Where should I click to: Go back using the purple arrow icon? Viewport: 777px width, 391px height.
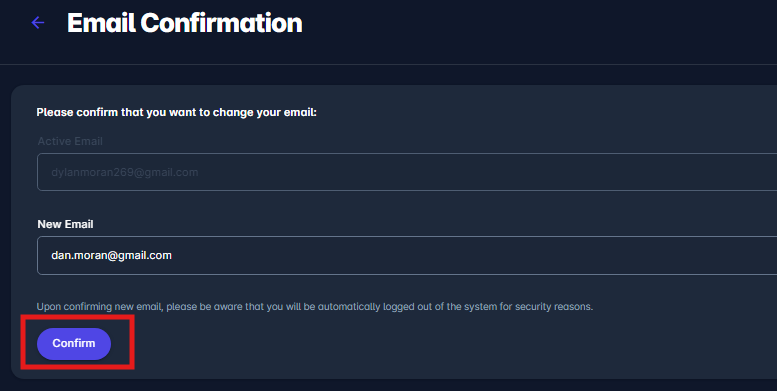(x=38, y=23)
